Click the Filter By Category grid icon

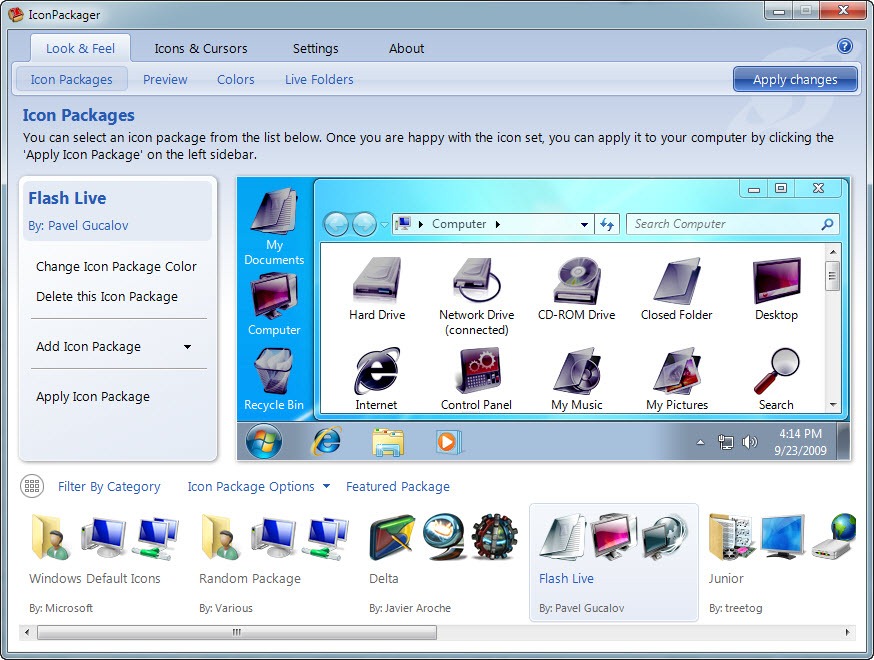coord(33,486)
